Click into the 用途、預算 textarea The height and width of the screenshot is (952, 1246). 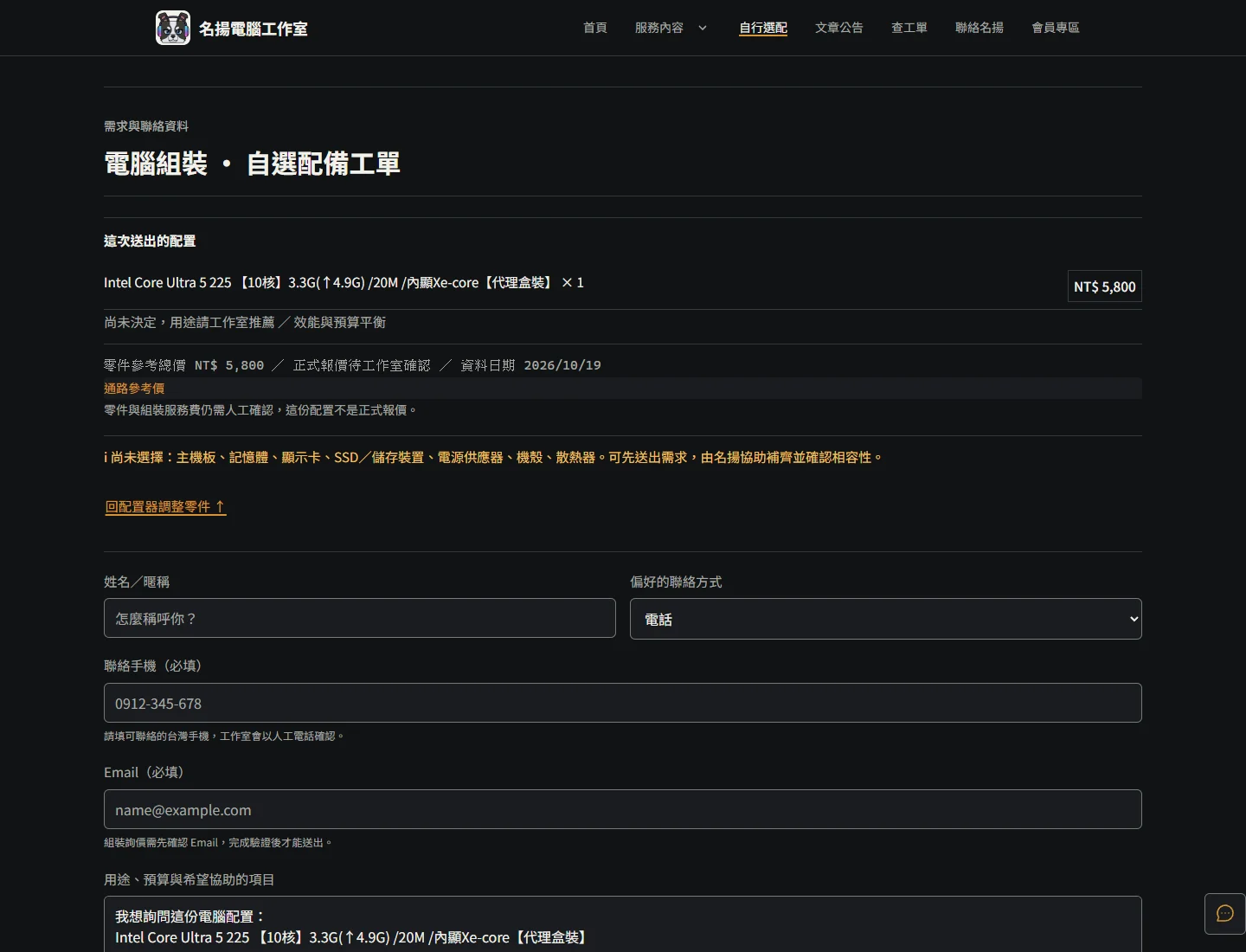tap(623, 924)
